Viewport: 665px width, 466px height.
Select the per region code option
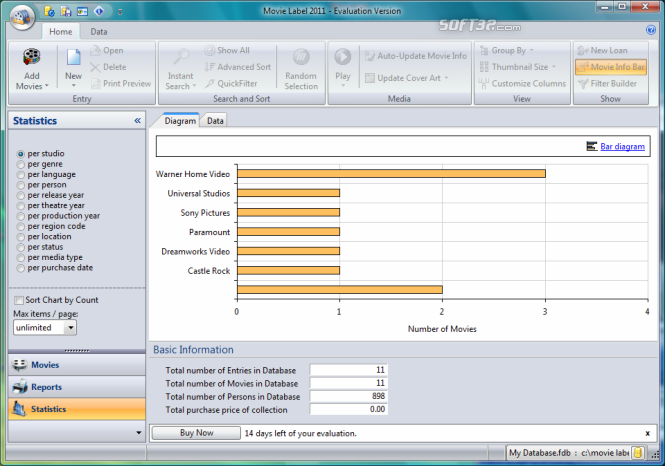coord(20,226)
